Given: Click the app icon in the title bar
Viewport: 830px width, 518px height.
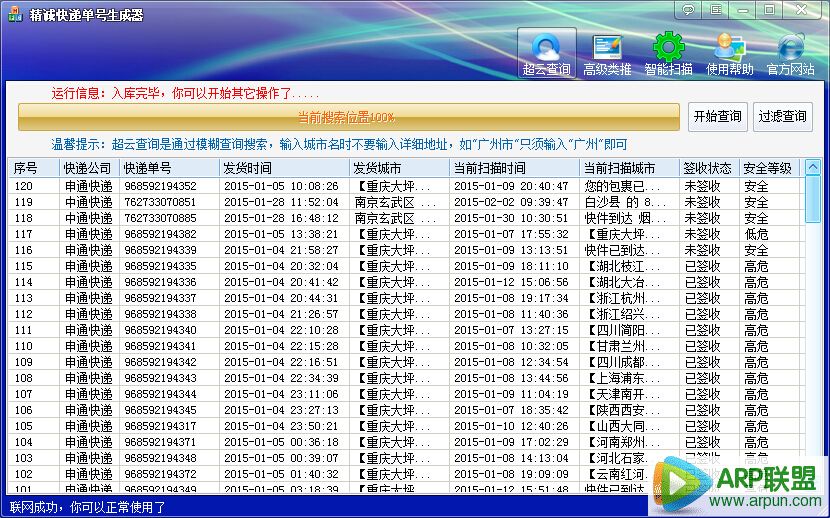Looking at the screenshot, I should [x=15, y=14].
